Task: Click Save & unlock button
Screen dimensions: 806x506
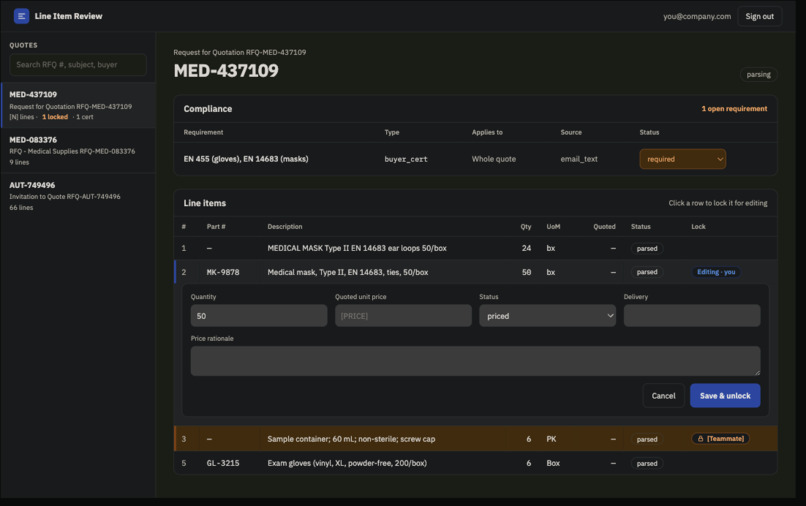Action: point(725,395)
